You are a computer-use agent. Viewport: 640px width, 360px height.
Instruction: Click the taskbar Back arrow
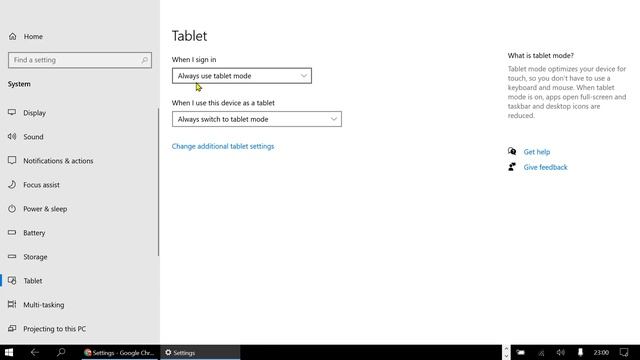35,352
